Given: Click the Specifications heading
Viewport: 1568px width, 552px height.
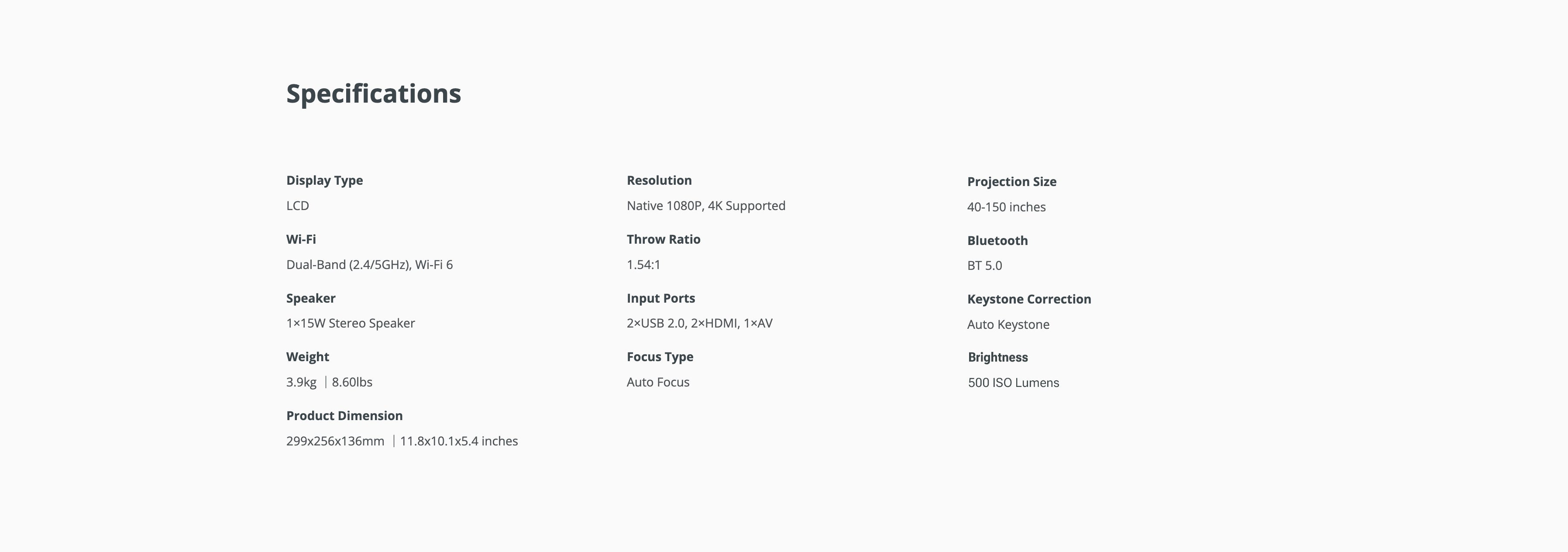Looking at the screenshot, I should point(373,94).
